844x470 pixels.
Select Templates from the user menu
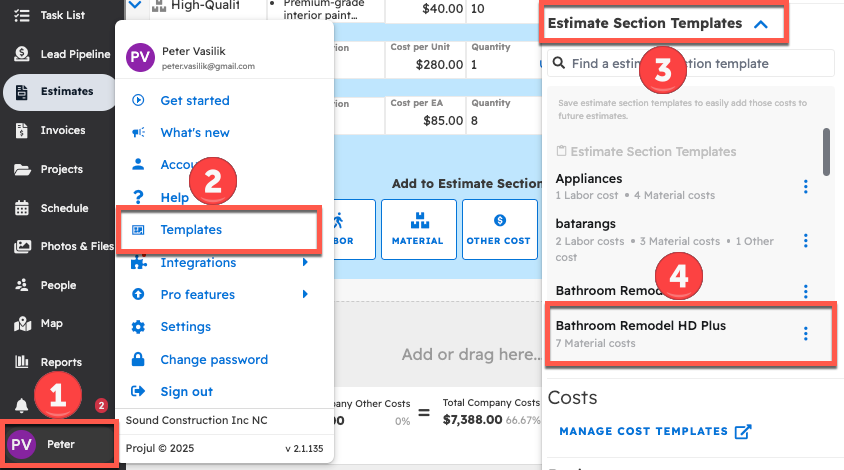click(x=191, y=229)
